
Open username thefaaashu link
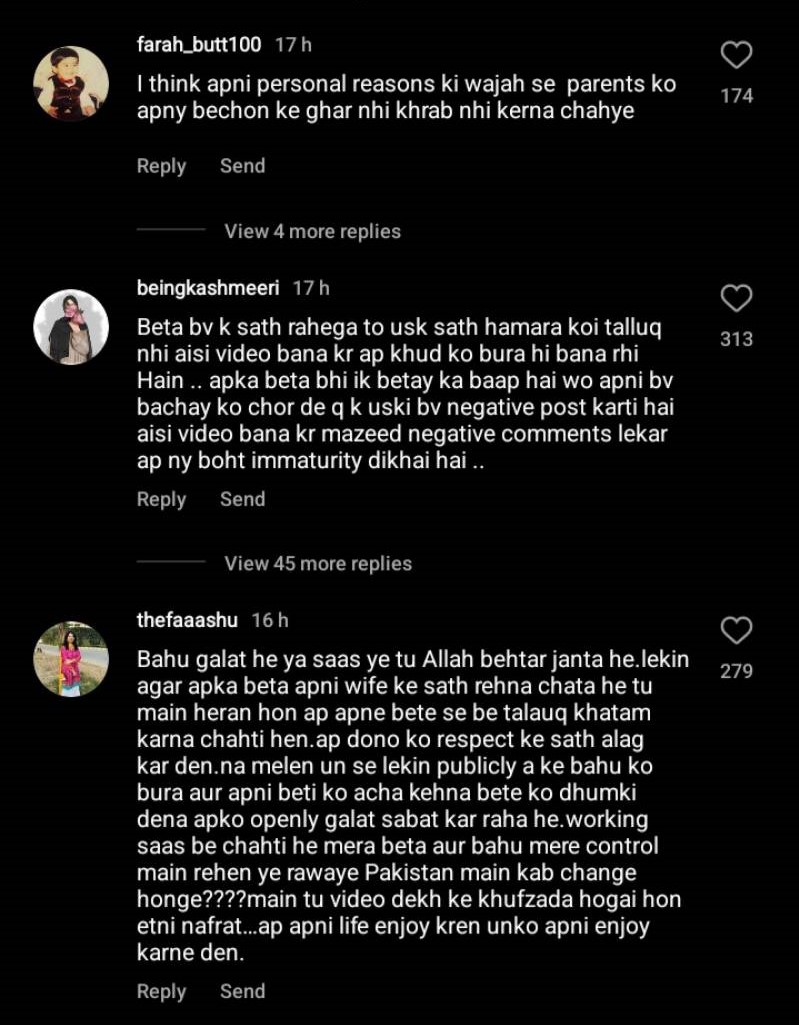click(187, 620)
